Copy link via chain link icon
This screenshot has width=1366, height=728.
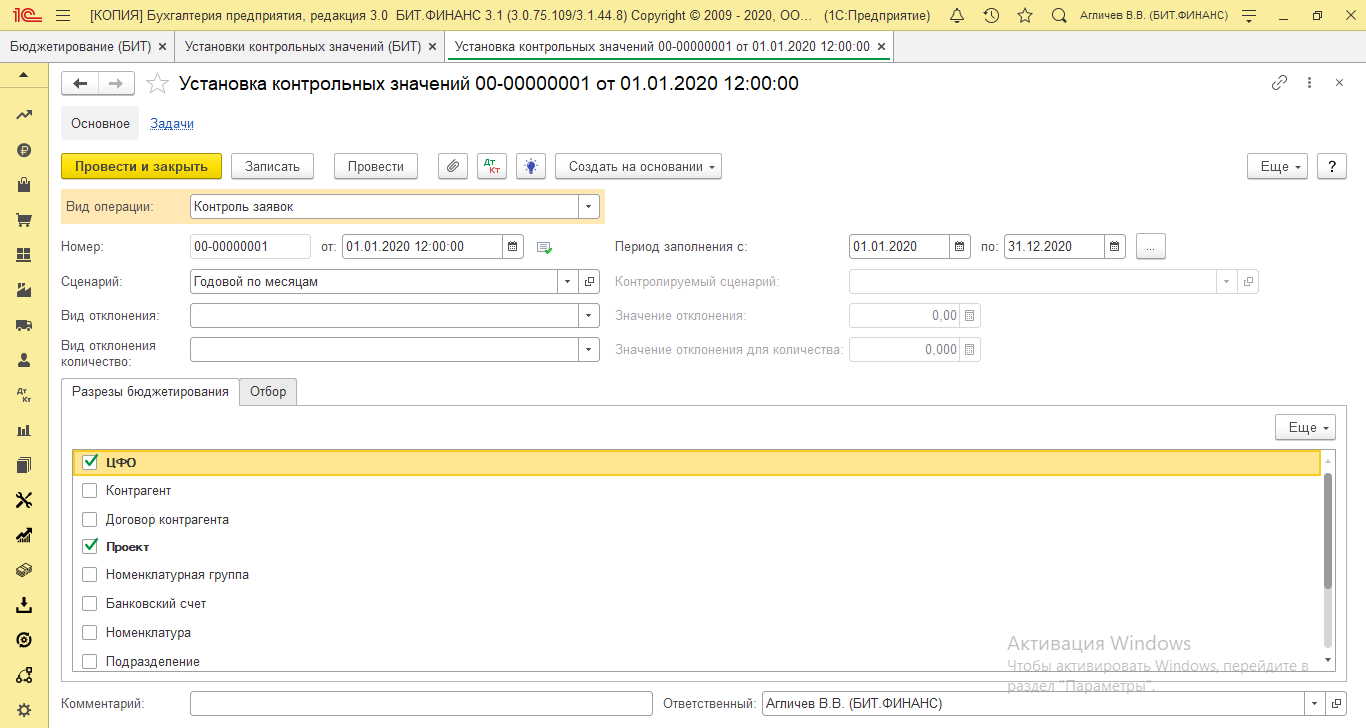(1279, 84)
